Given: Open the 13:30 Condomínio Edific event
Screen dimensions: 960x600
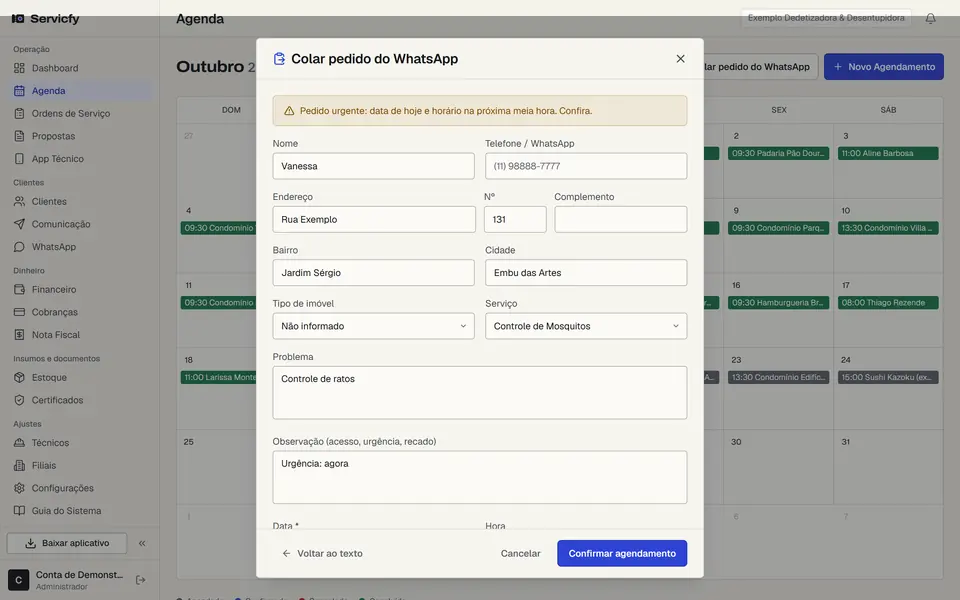Looking at the screenshot, I should coord(778,377).
